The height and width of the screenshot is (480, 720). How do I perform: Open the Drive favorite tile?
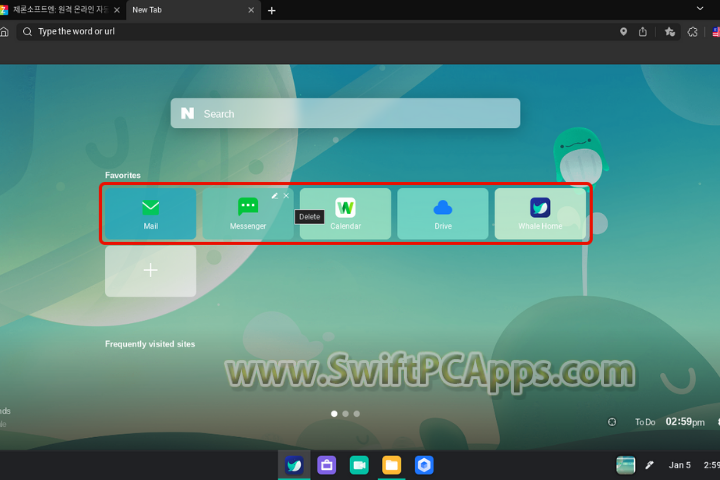click(443, 214)
